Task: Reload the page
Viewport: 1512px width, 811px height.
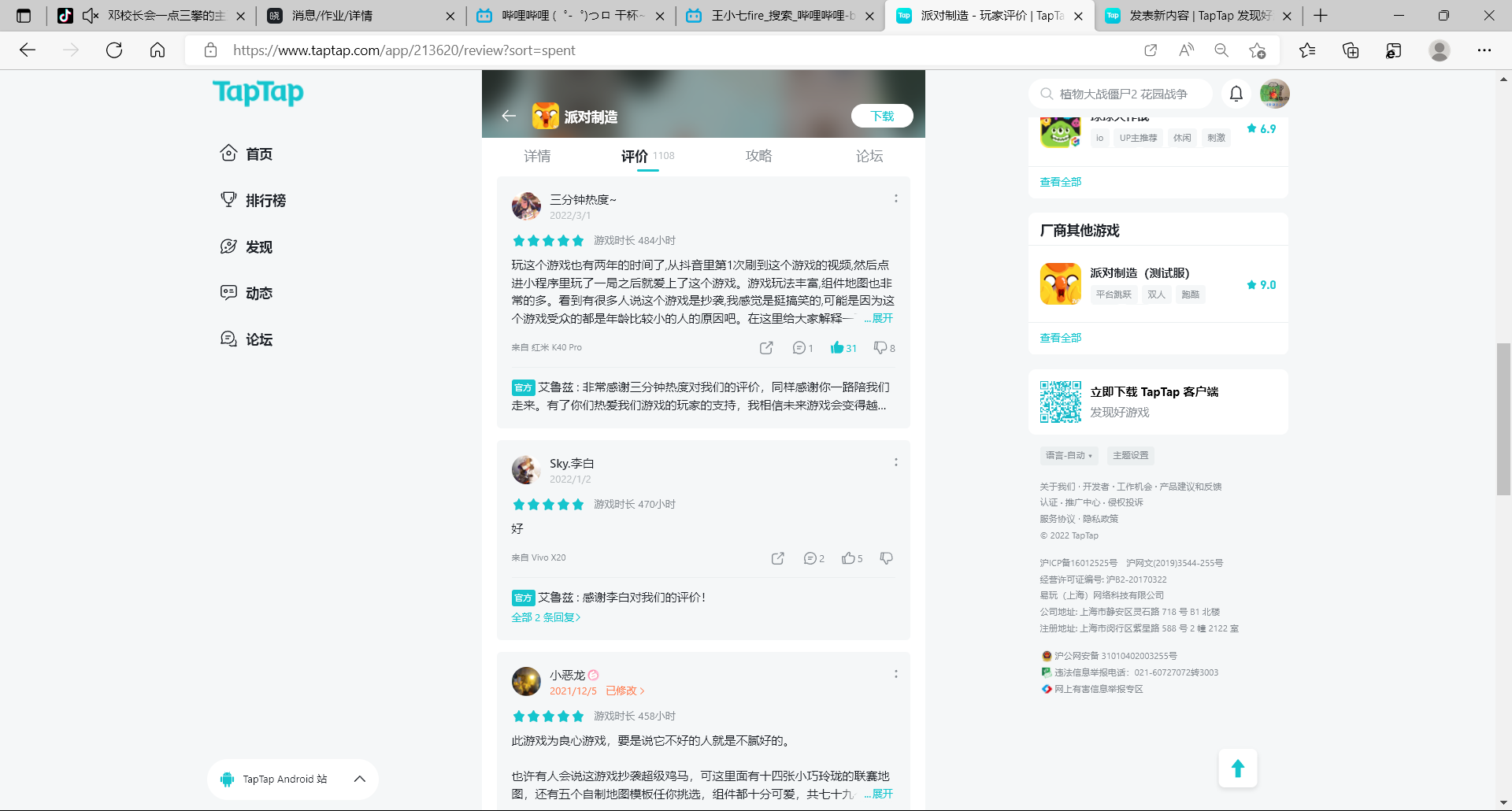Action: (x=114, y=50)
